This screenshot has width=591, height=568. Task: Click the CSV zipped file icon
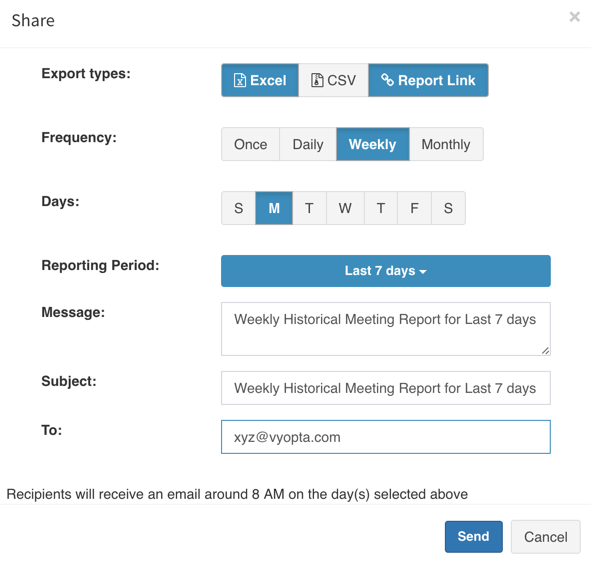click(x=317, y=80)
